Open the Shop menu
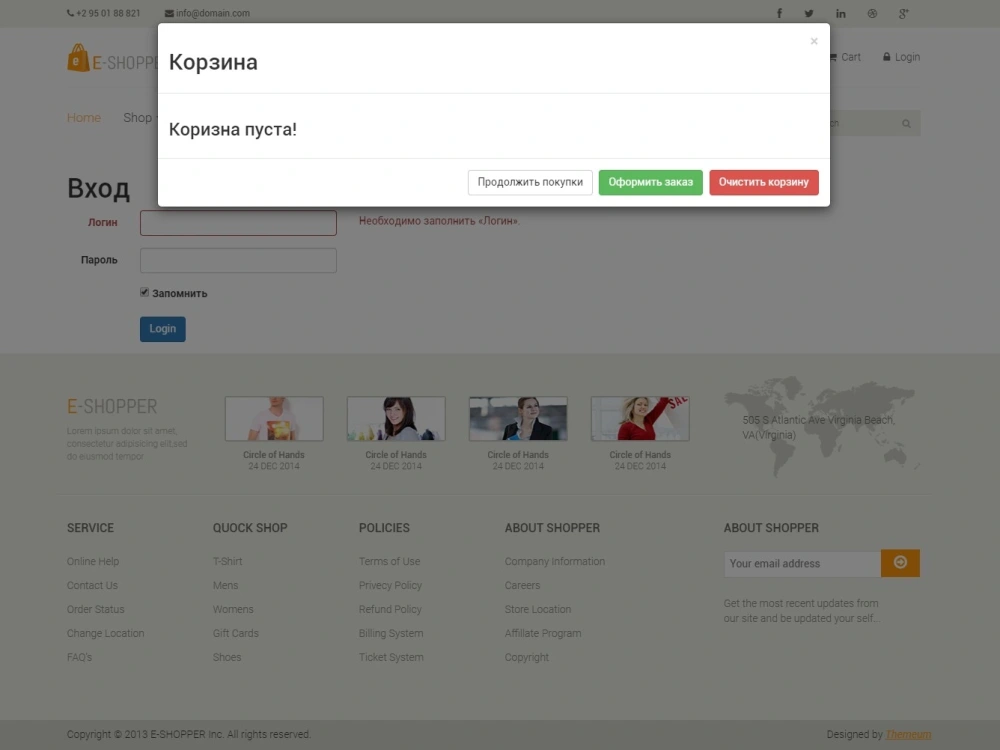1000x750 pixels. tap(138, 117)
